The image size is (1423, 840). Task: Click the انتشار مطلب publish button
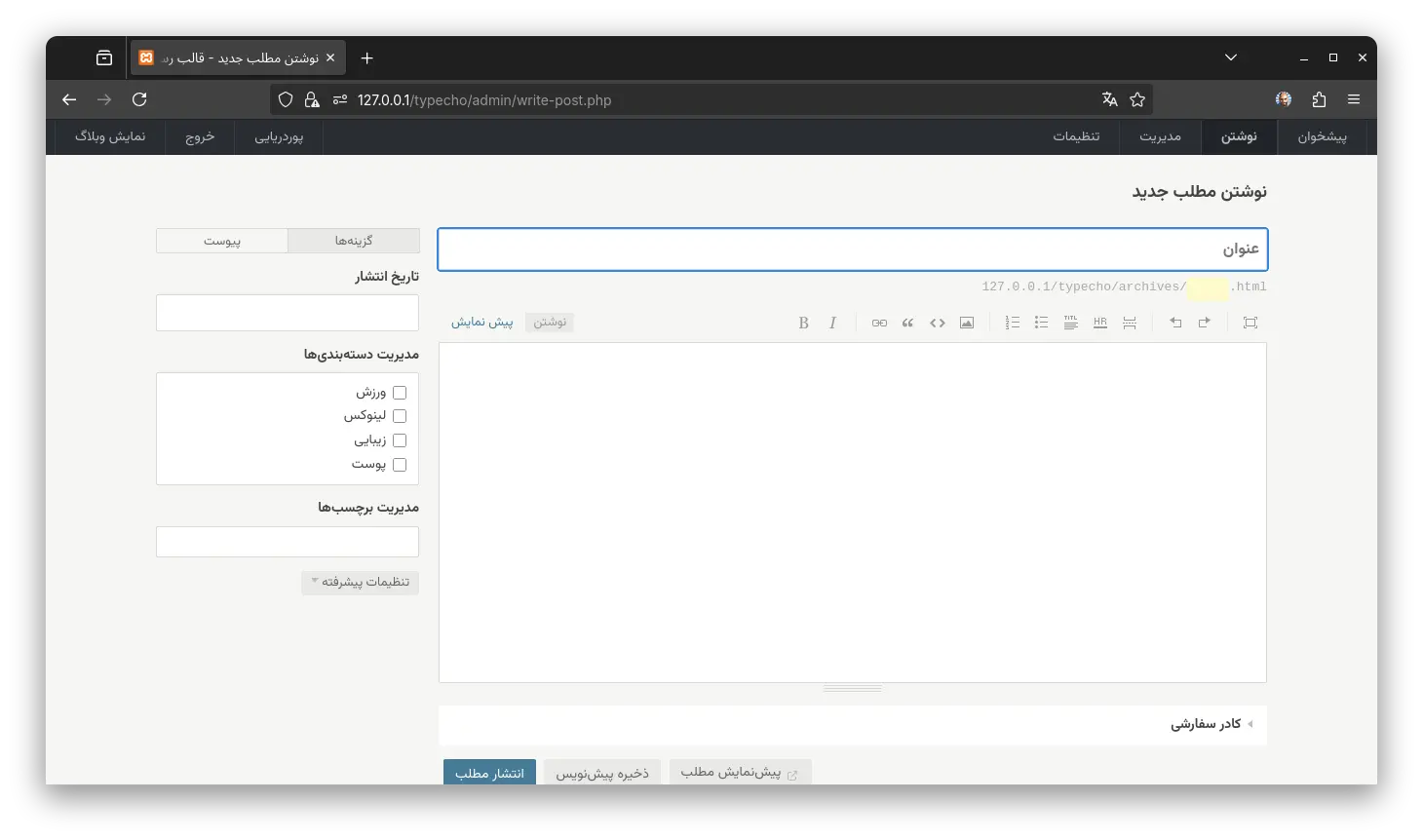[489, 773]
